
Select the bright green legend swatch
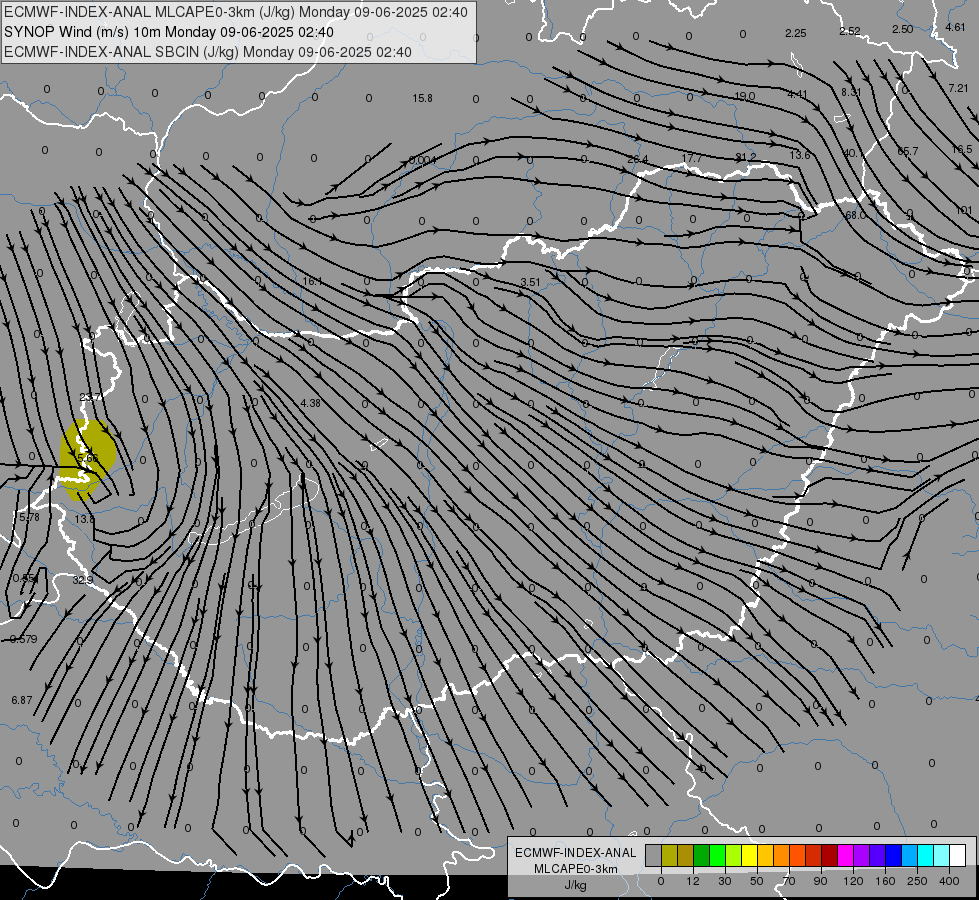717,856
